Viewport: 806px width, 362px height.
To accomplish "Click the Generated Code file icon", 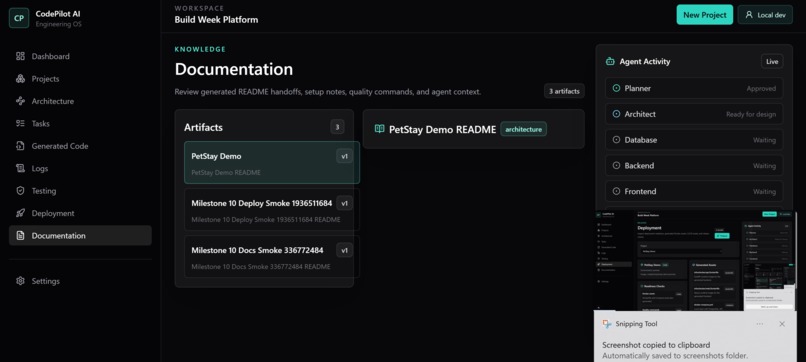I will tap(20, 146).
